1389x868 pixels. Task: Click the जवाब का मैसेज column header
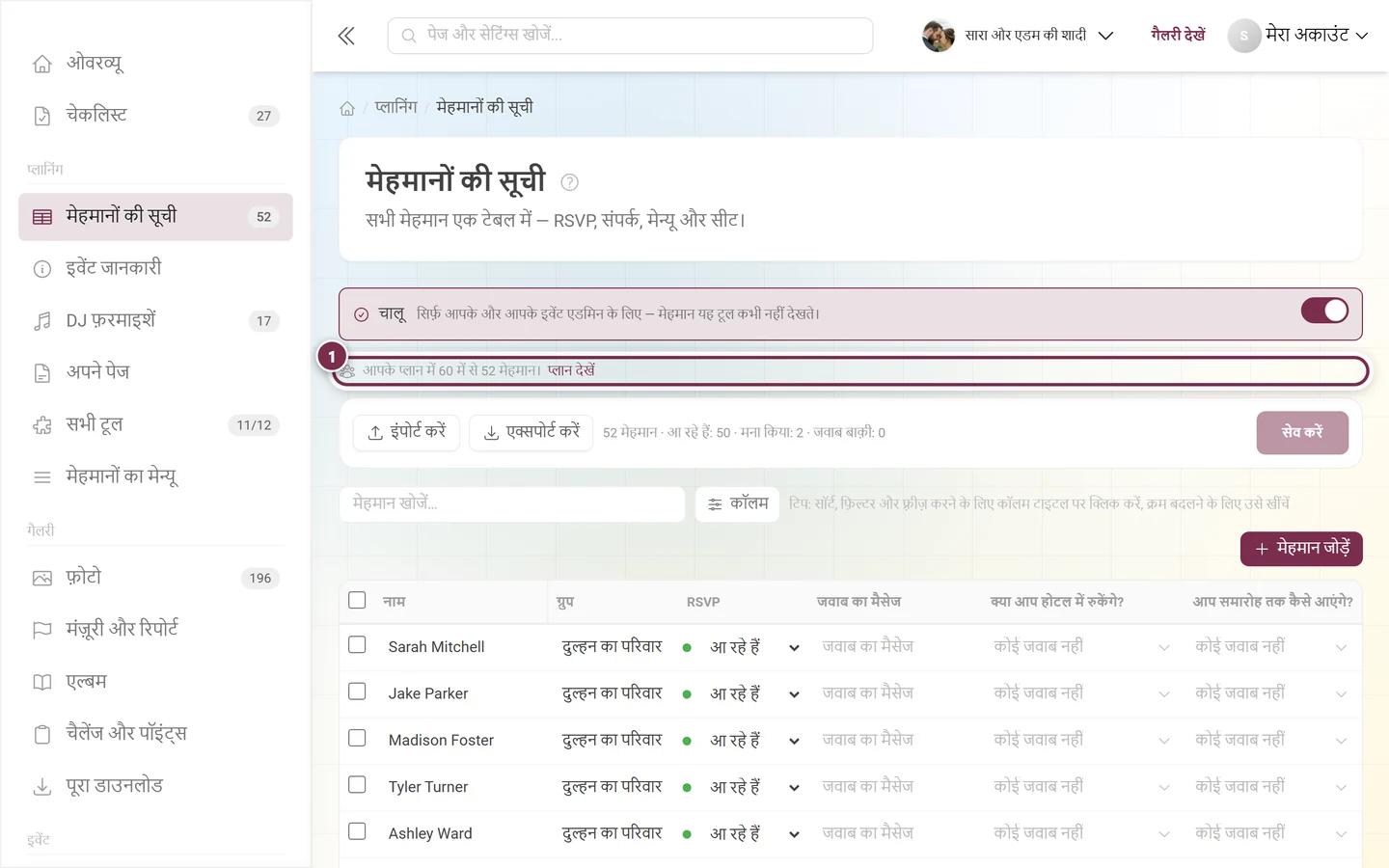(858, 602)
